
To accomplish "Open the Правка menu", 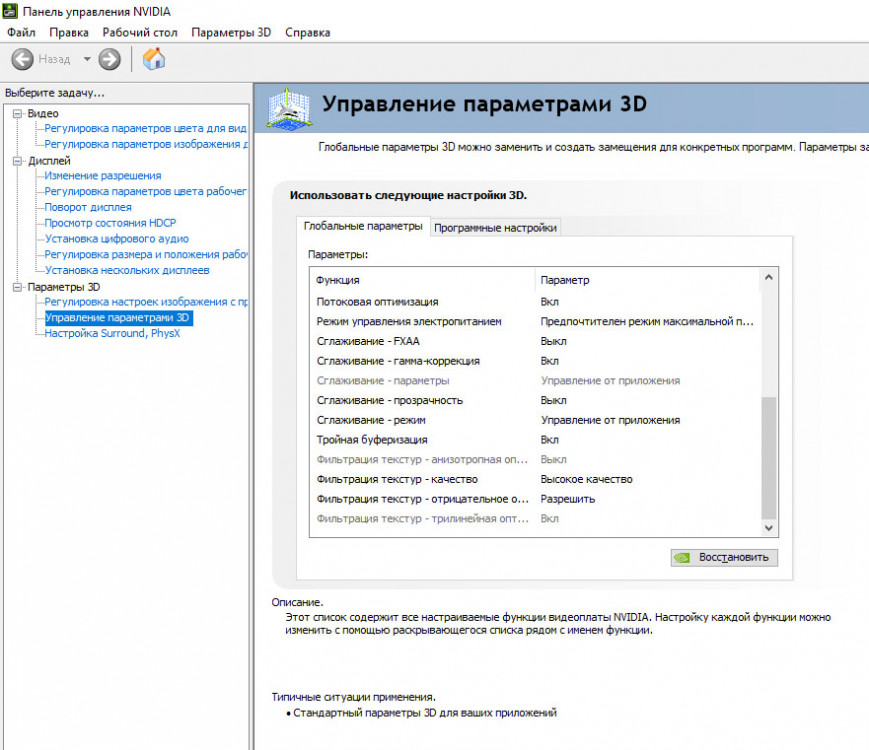I will [69, 32].
